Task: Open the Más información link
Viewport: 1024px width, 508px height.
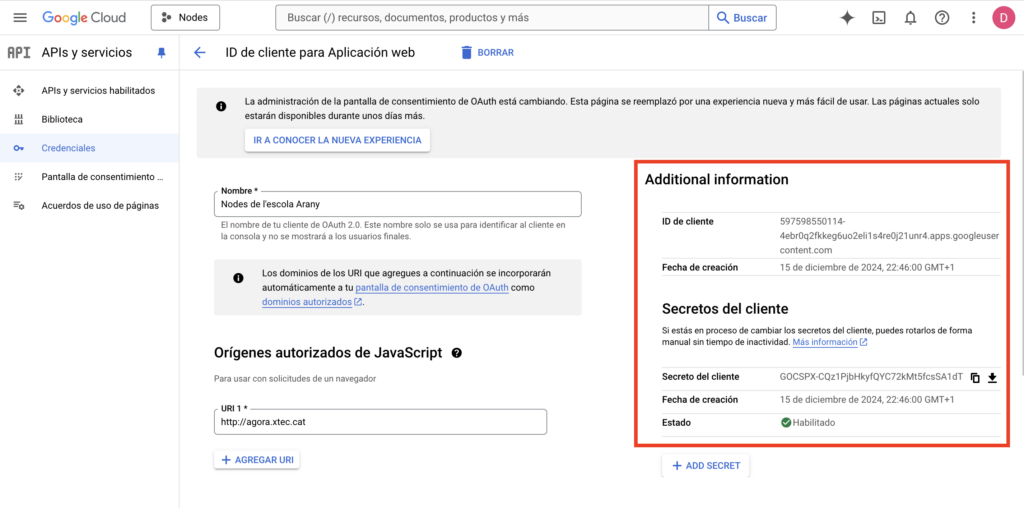Action: pyautogui.click(x=830, y=342)
